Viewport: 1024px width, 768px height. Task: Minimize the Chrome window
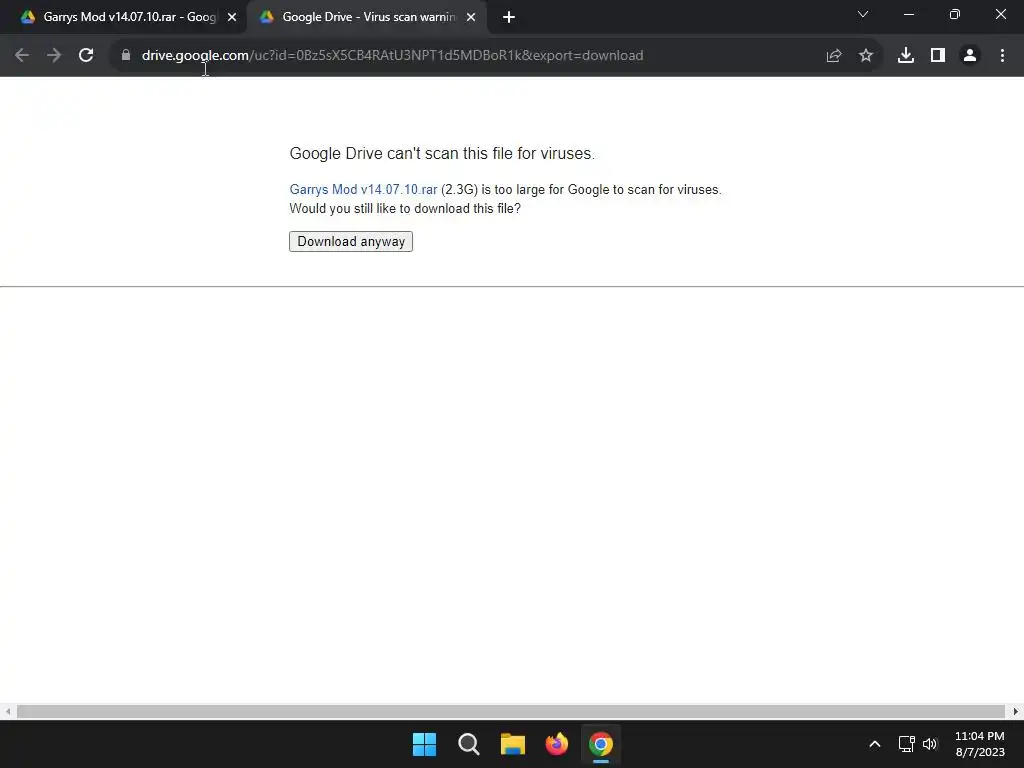coord(908,14)
